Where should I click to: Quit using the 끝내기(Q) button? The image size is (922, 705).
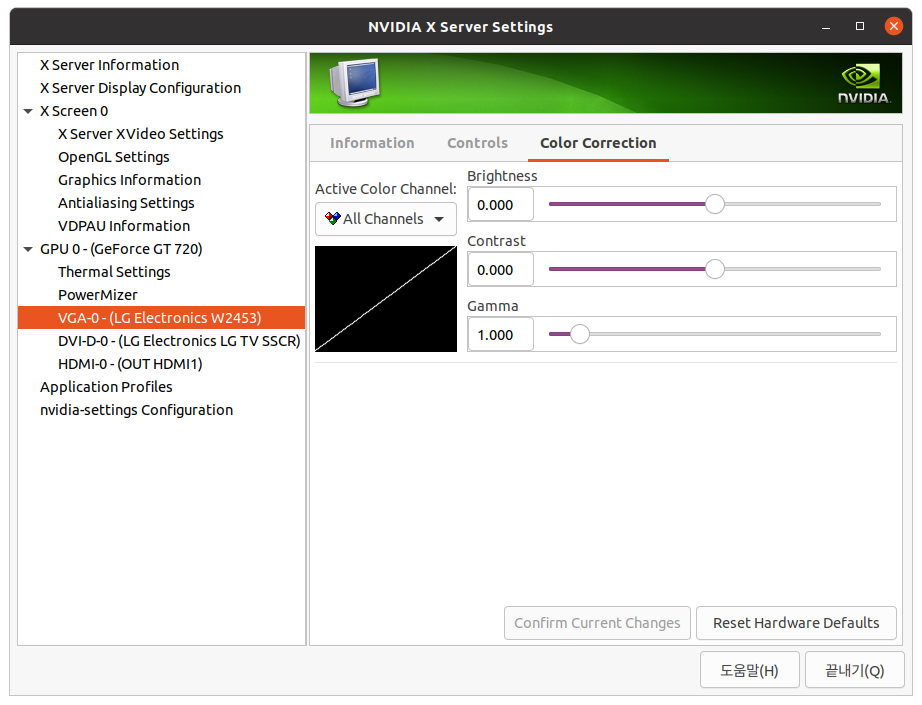point(854,670)
